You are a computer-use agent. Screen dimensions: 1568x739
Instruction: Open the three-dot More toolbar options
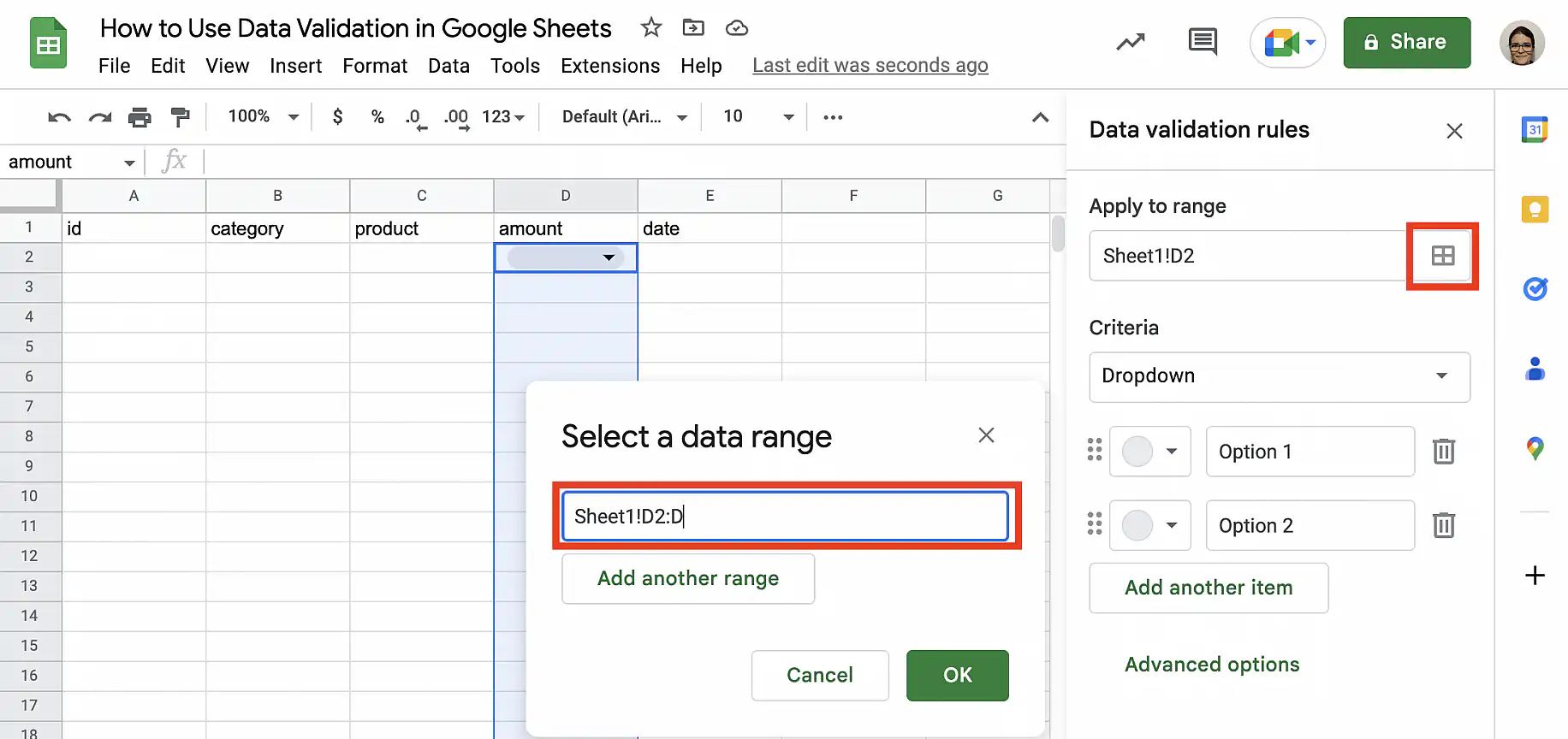(x=833, y=117)
